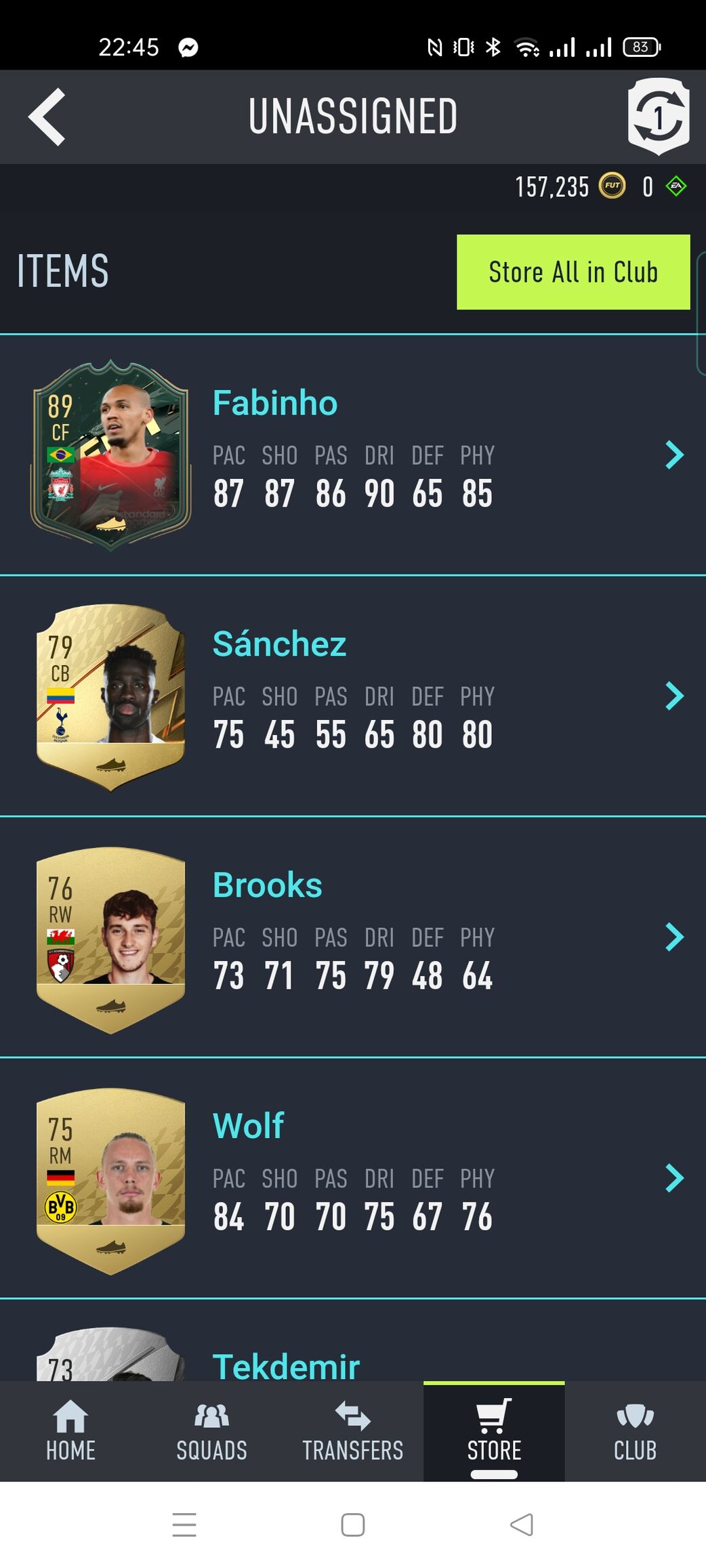Tap the FUT coins icon
This screenshot has width=706, height=1568.
(x=612, y=186)
